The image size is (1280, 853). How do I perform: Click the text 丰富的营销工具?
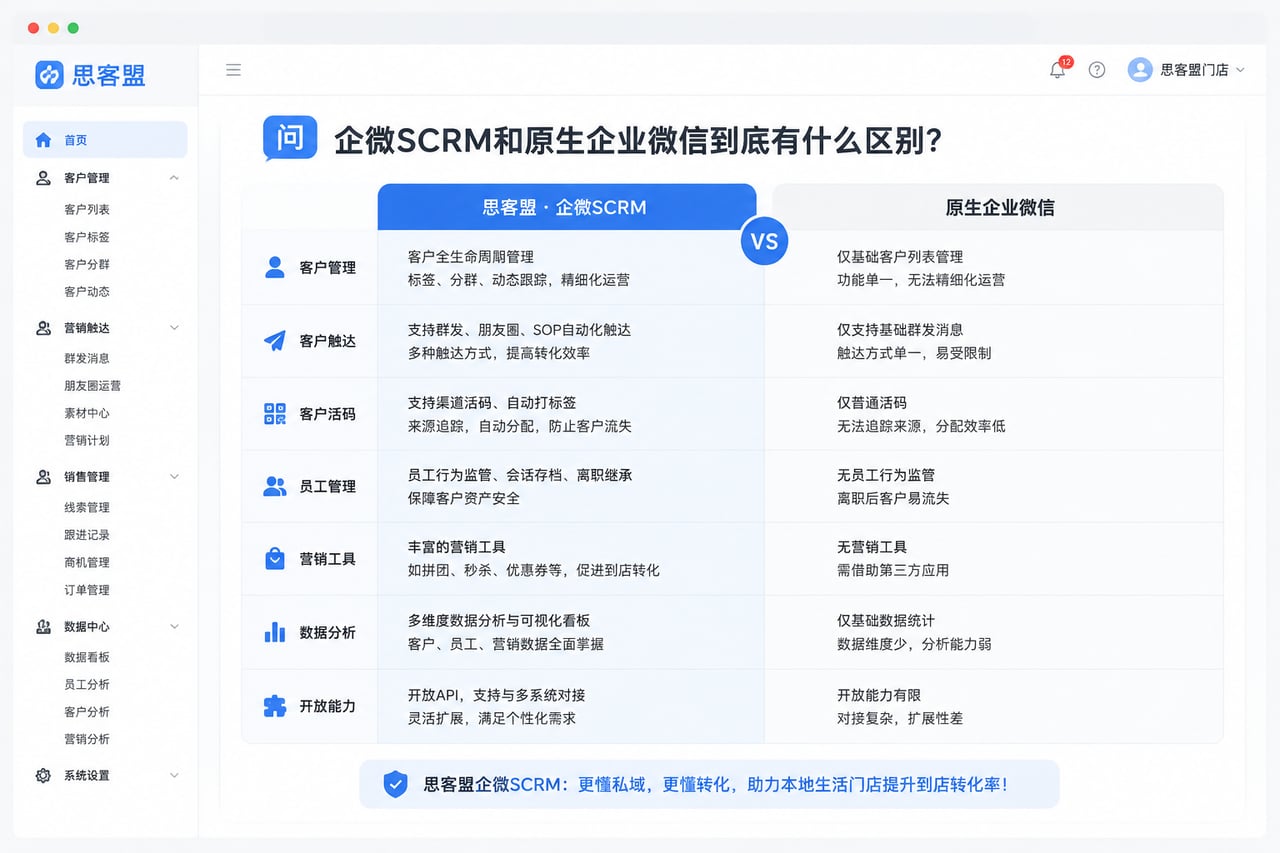coord(457,547)
